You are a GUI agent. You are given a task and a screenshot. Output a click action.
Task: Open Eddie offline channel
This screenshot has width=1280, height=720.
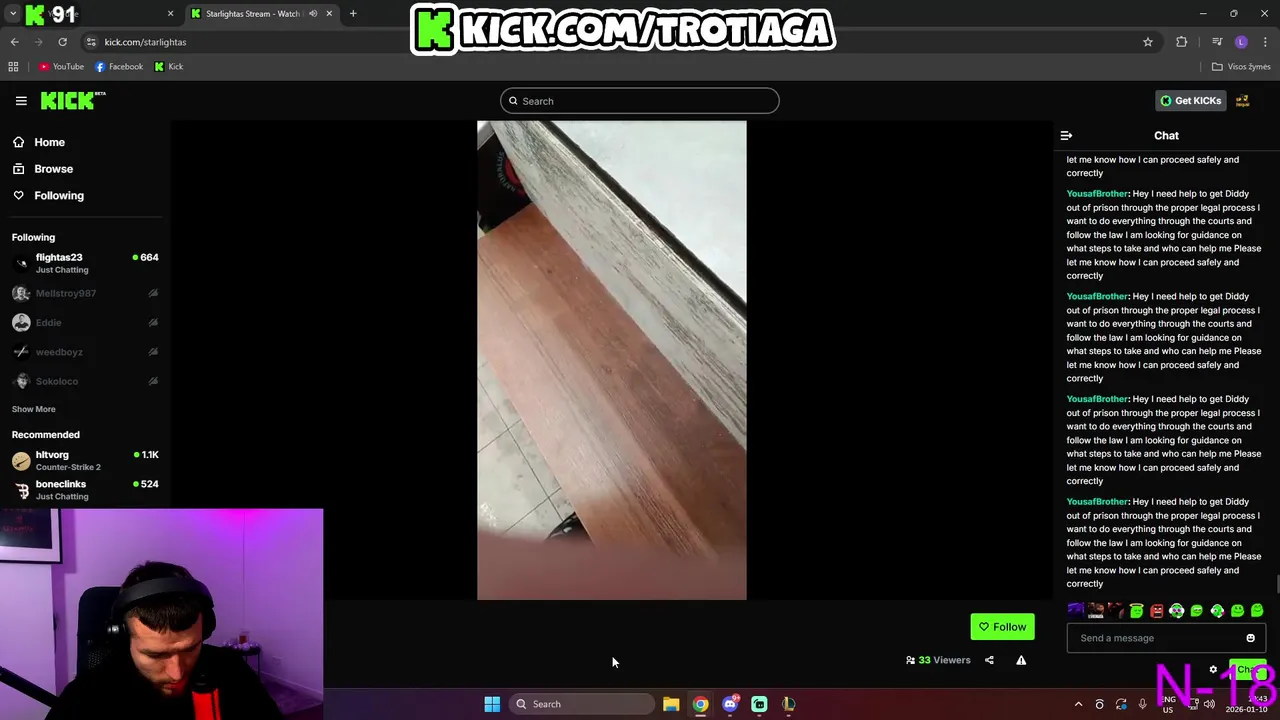coord(85,322)
